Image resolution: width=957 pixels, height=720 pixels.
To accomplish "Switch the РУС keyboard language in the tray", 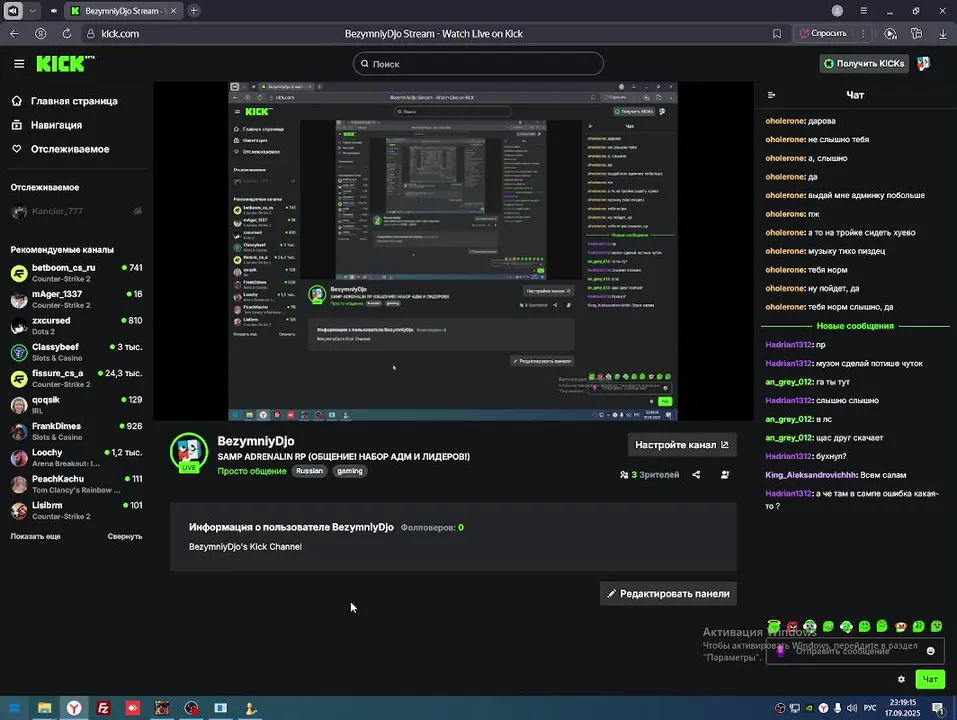I will (x=870, y=708).
